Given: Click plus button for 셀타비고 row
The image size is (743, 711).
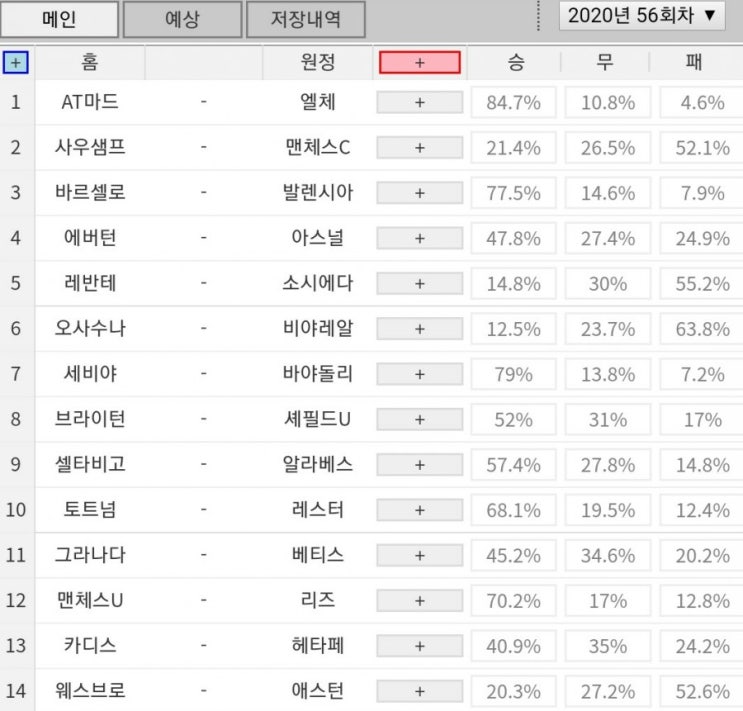Looking at the screenshot, I should point(420,465).
